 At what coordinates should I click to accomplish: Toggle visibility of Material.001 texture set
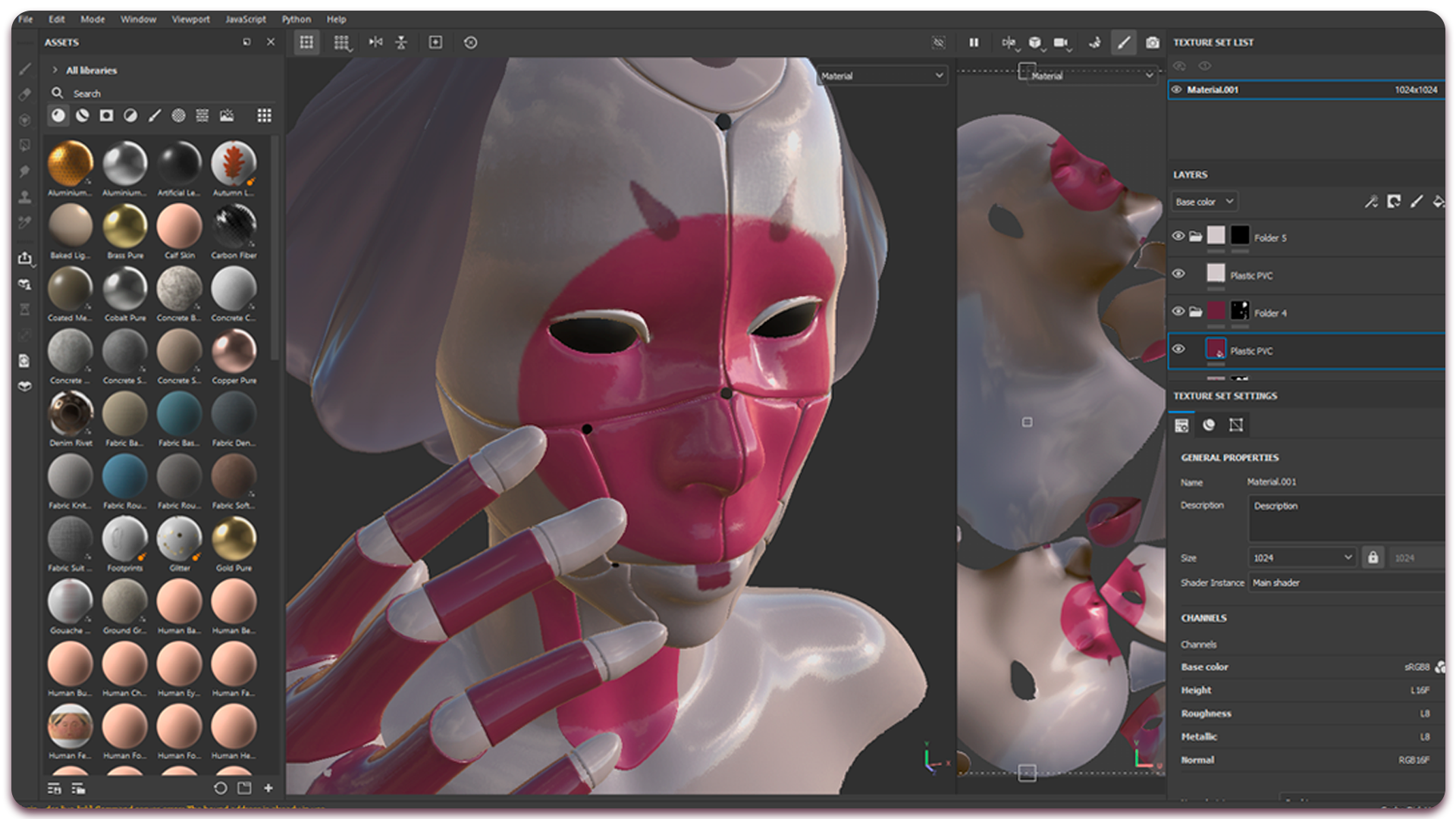tap(1177, 89)
